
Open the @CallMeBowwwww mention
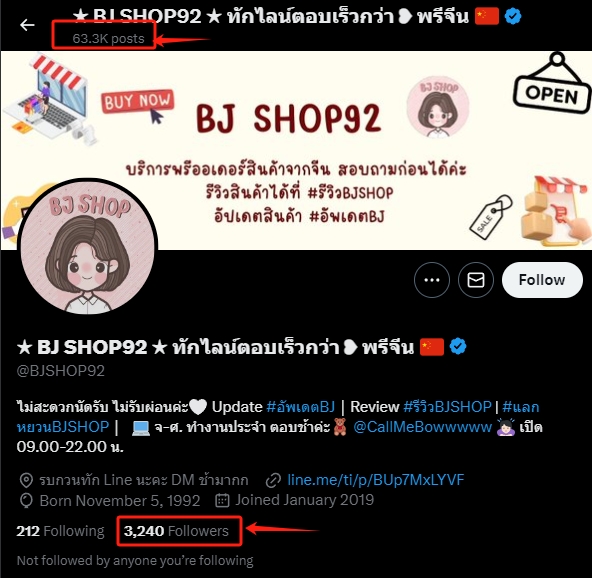coord(422,427)
